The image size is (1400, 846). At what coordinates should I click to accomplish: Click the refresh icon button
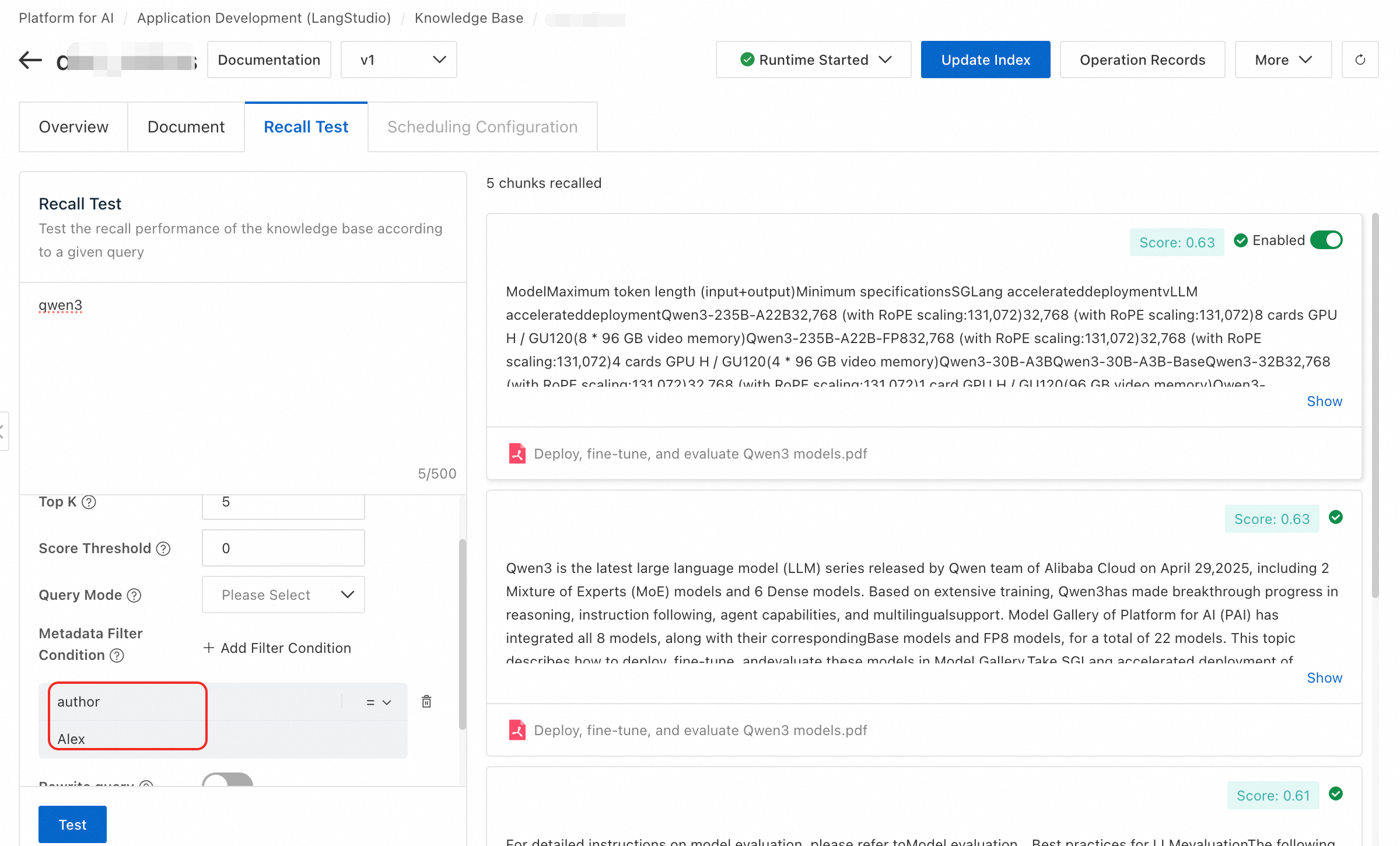click(1360, 60)
